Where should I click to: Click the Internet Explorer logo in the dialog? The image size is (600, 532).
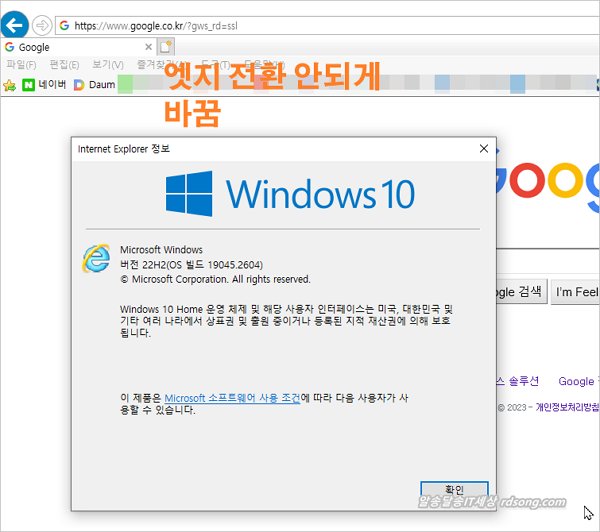[97, 258]
